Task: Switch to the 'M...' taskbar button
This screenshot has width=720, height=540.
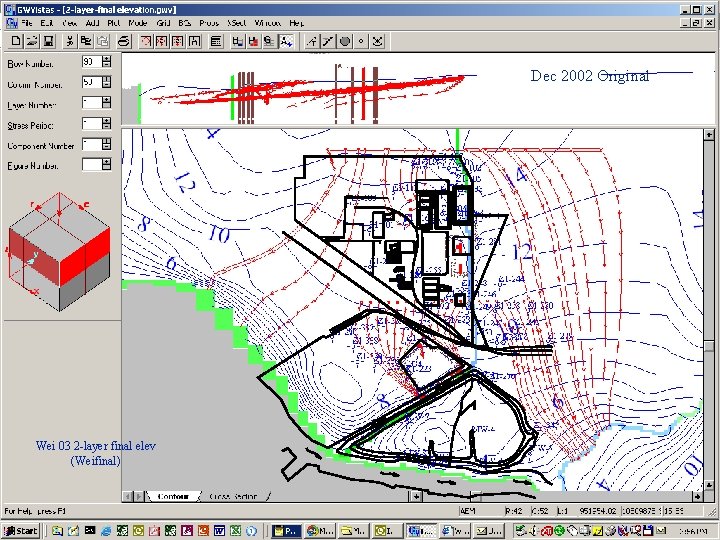Action: [320, 531]
